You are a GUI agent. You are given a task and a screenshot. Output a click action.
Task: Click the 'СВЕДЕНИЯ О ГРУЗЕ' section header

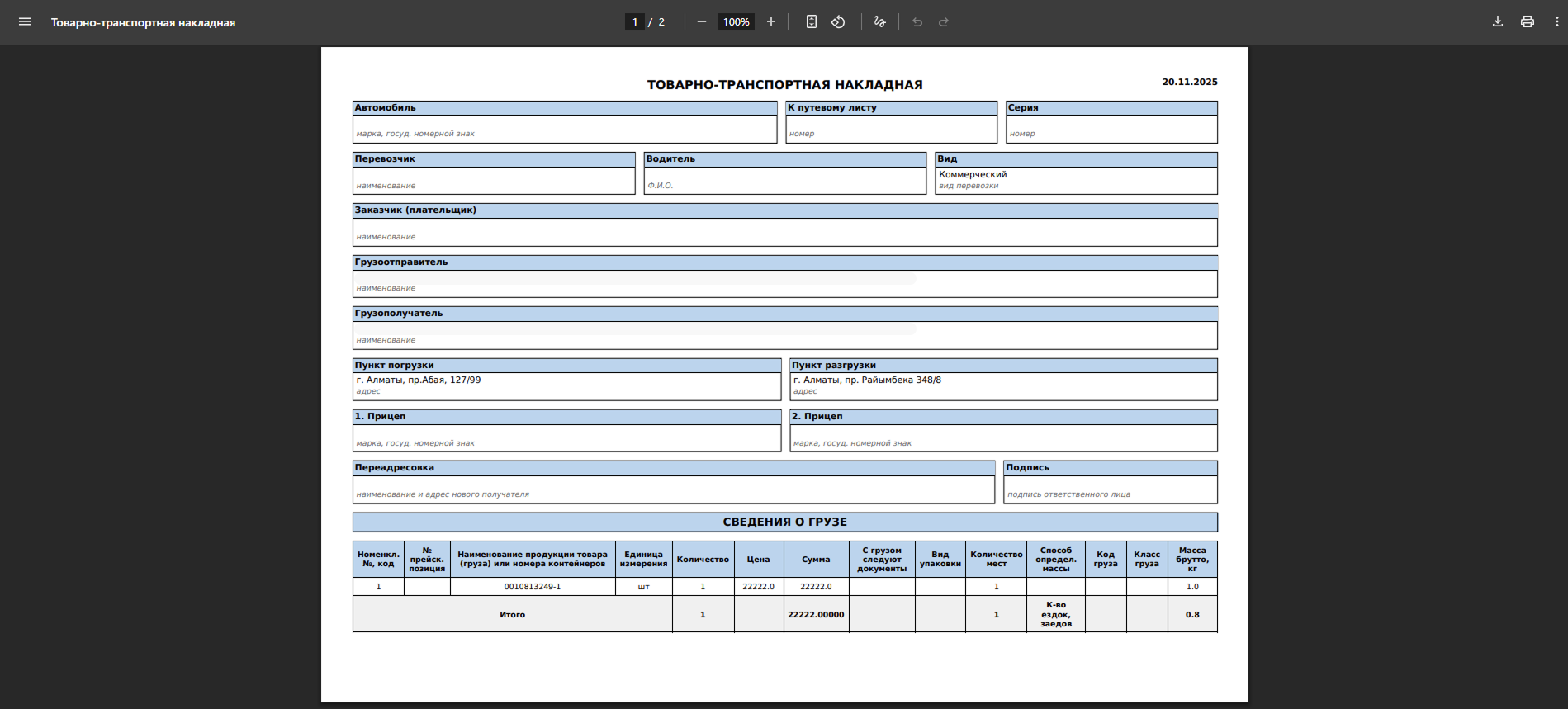click(784, 522)
